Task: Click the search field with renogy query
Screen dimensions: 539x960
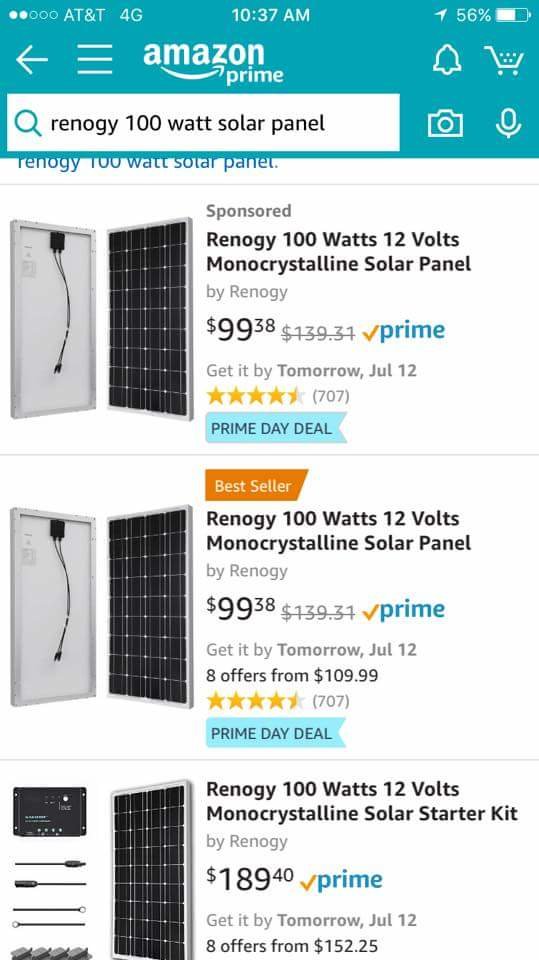Action: [x=203, y=122]
